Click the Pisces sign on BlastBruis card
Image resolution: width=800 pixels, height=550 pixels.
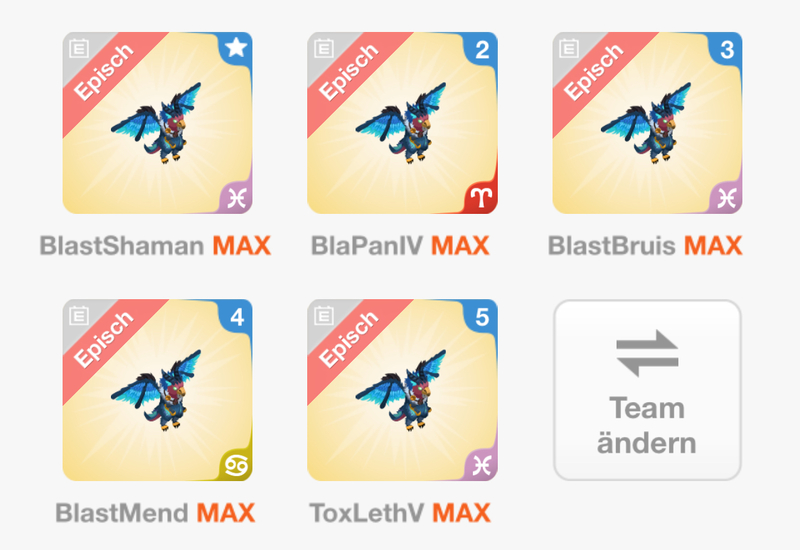[x=727, y=198]
